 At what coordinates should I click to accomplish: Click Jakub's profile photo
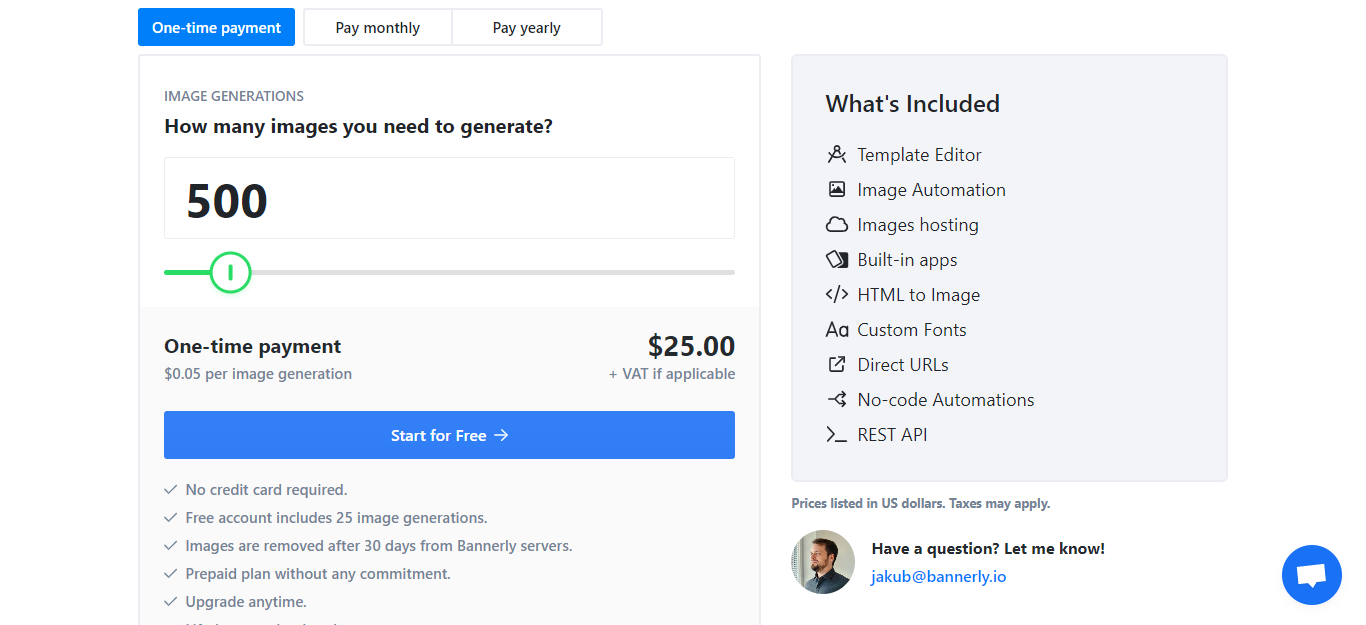[x=823, y=562]
